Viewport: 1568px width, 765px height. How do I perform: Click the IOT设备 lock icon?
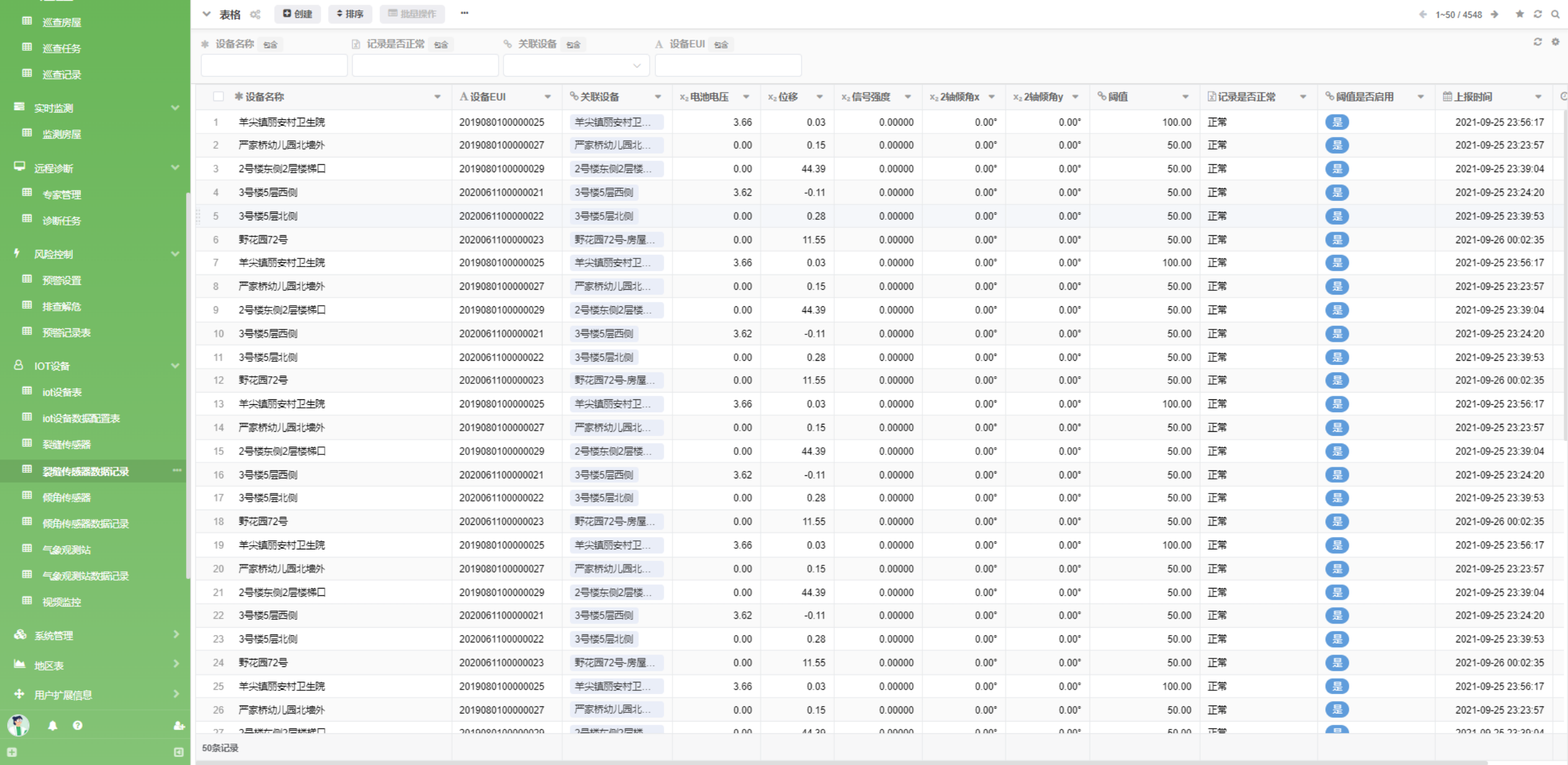(x=18, y=365)
